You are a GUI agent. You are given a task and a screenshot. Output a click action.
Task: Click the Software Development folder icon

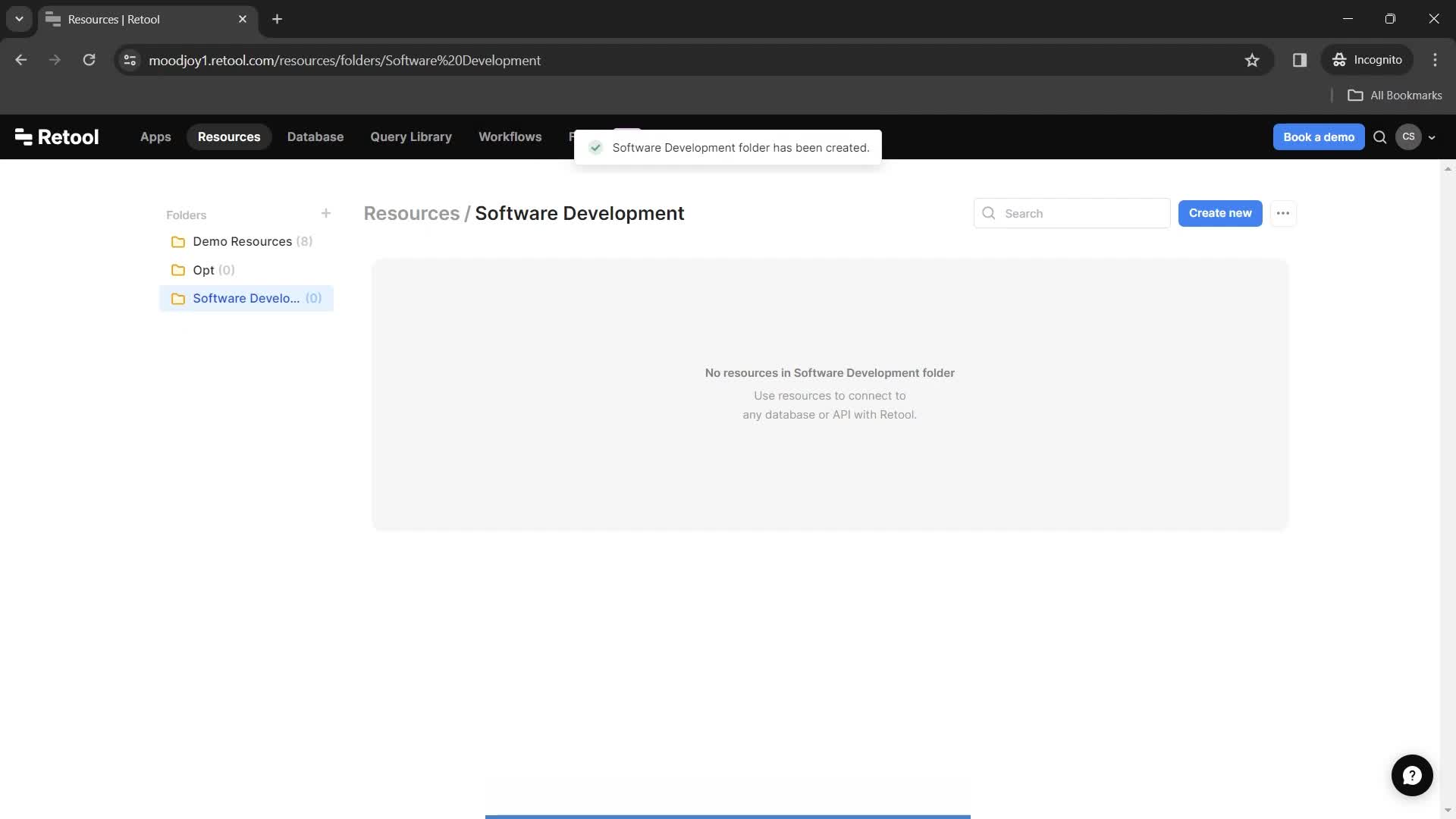click(x=178, y=297)
